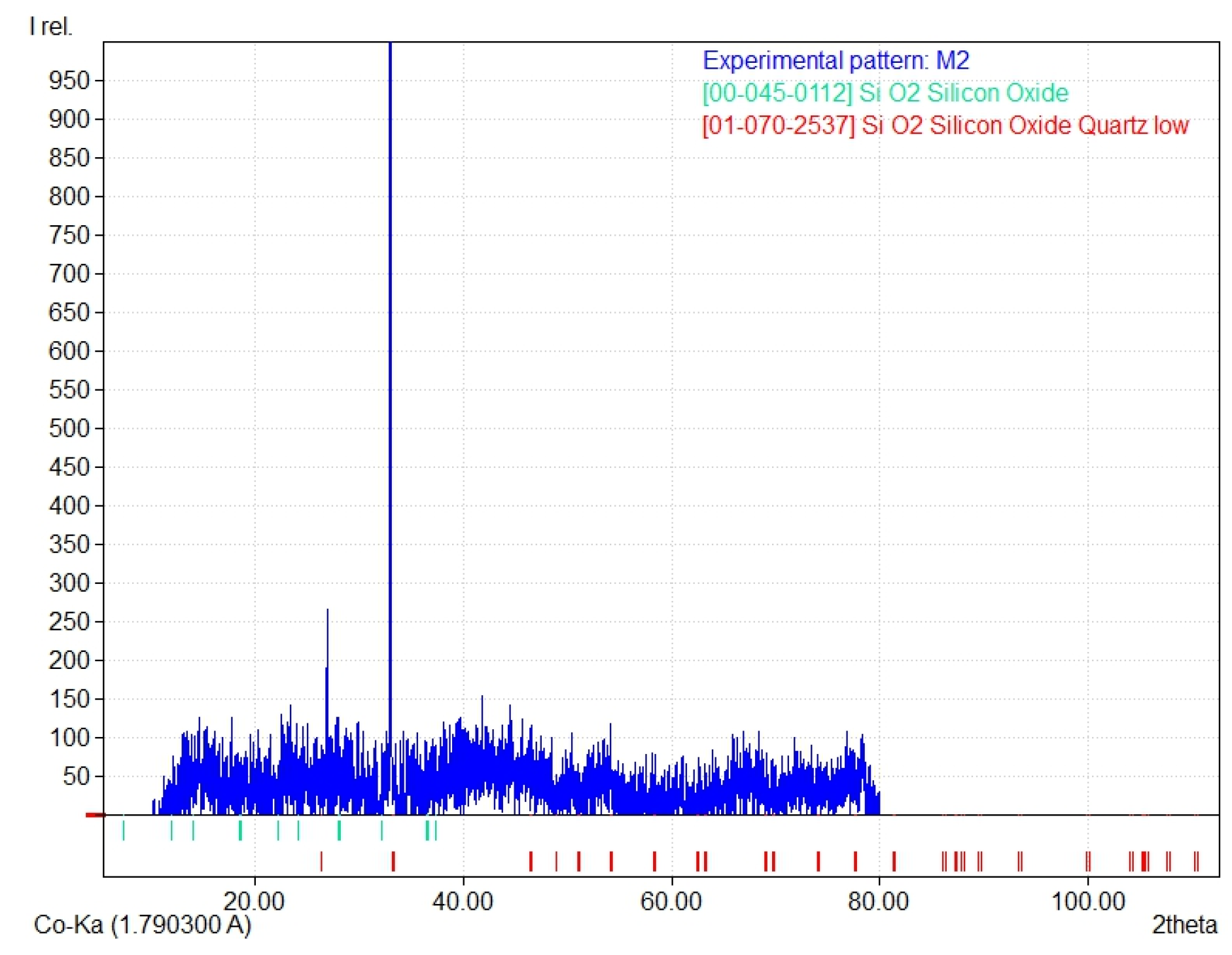Click the 50 y-axis tick label

click(75, 776)
